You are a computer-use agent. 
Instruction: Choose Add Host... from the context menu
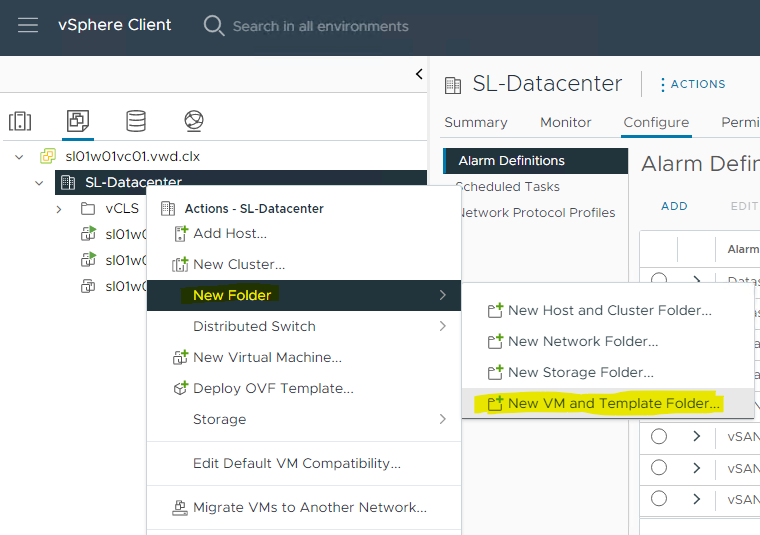pyautogui.click(x=303, y=234)
